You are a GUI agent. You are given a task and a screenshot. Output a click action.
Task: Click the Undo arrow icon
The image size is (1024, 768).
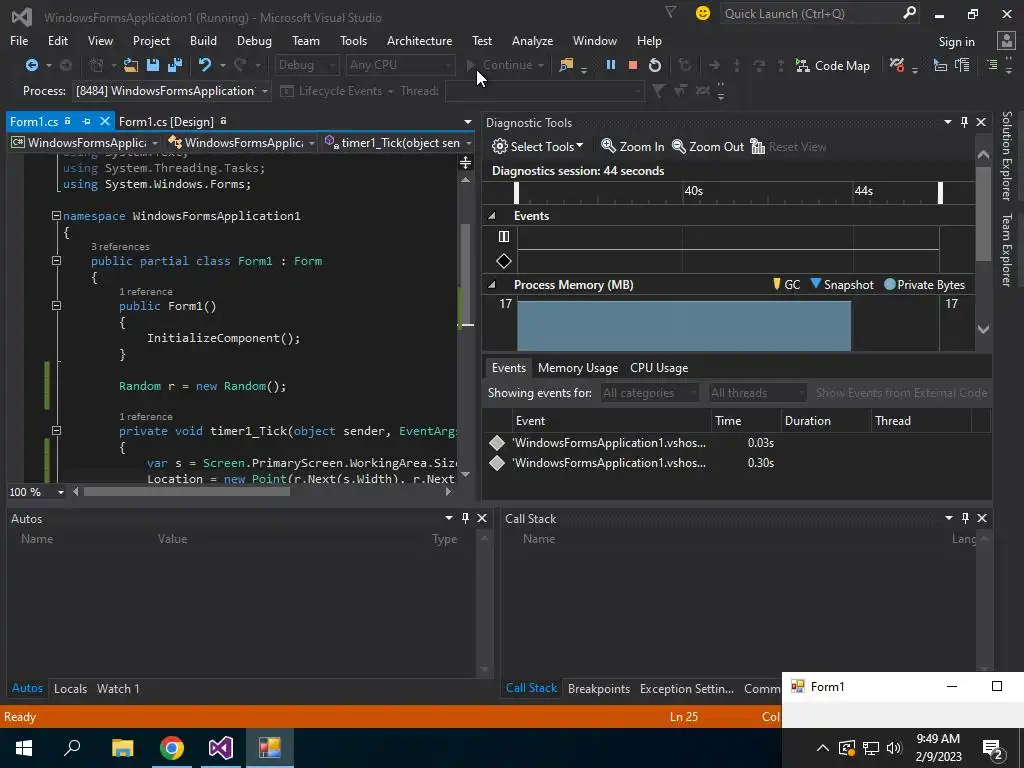205,65
